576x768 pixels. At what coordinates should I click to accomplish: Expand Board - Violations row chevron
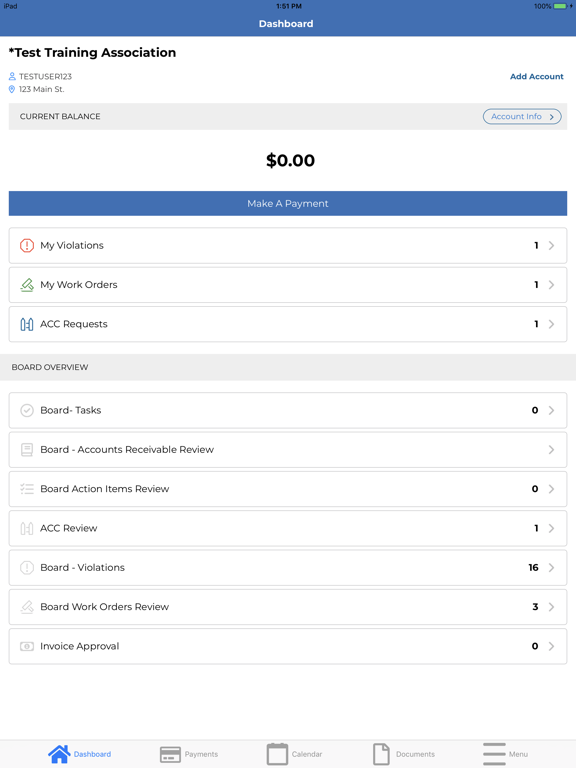coord(552,568)
